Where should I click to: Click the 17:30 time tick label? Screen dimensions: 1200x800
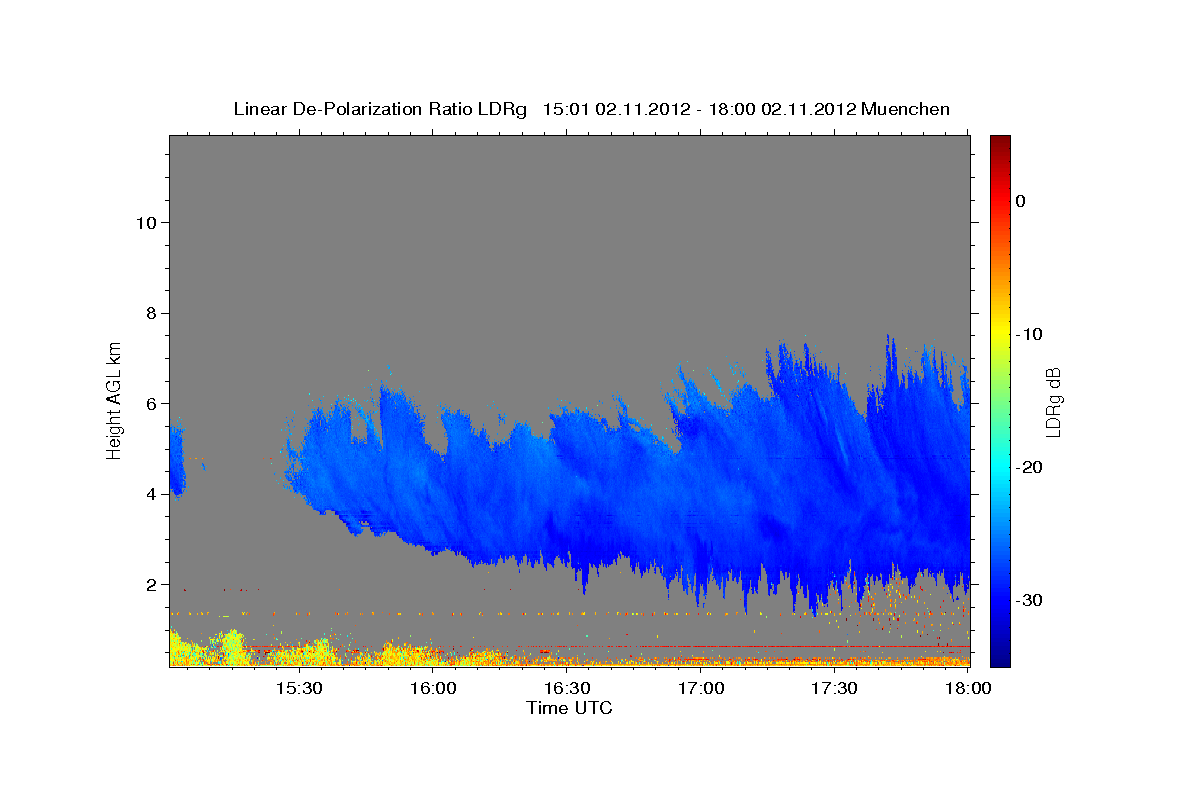tap(835, 689)
